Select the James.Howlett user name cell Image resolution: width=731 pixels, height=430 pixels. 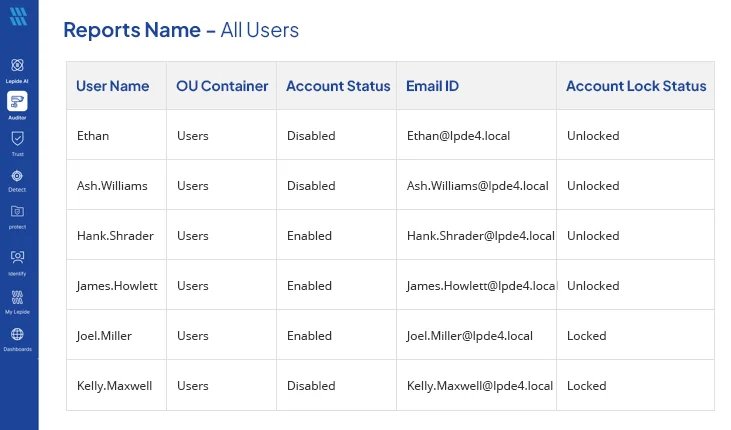pyautogui.click(x=117, y=285)
